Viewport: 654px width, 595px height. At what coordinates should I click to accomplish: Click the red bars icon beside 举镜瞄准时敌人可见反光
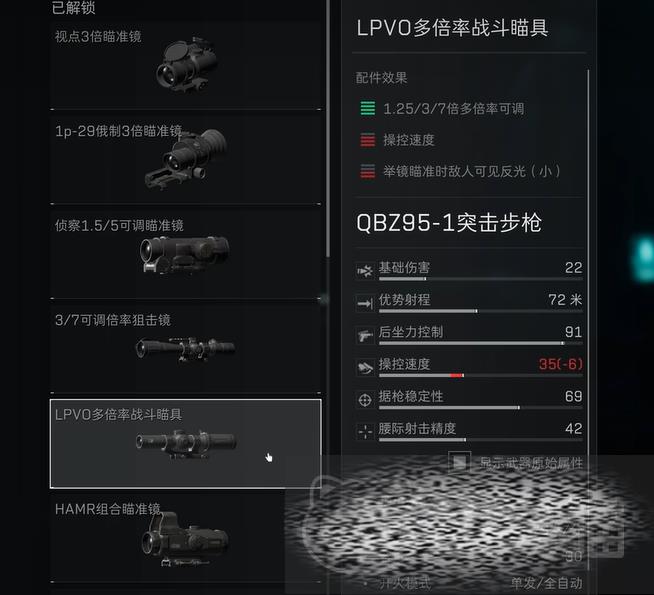tap(367, 171)
